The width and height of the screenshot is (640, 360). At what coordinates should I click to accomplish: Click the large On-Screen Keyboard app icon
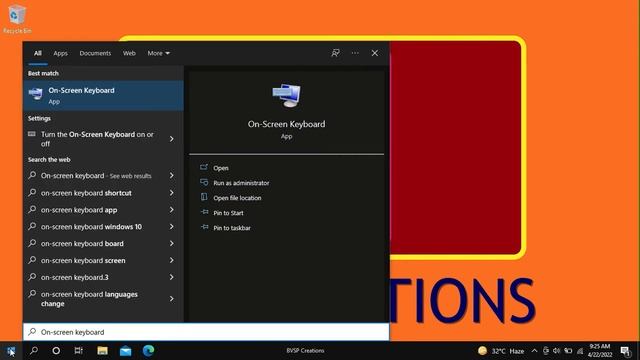(x=287, y=95)
